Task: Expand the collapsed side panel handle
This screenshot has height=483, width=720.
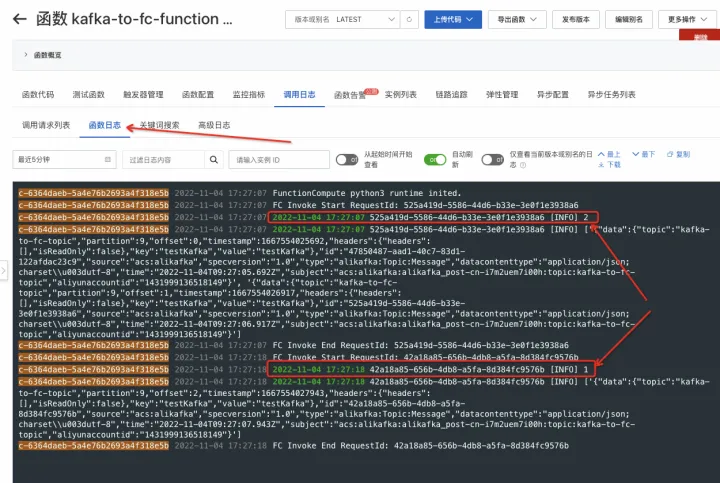Action: 4,270
